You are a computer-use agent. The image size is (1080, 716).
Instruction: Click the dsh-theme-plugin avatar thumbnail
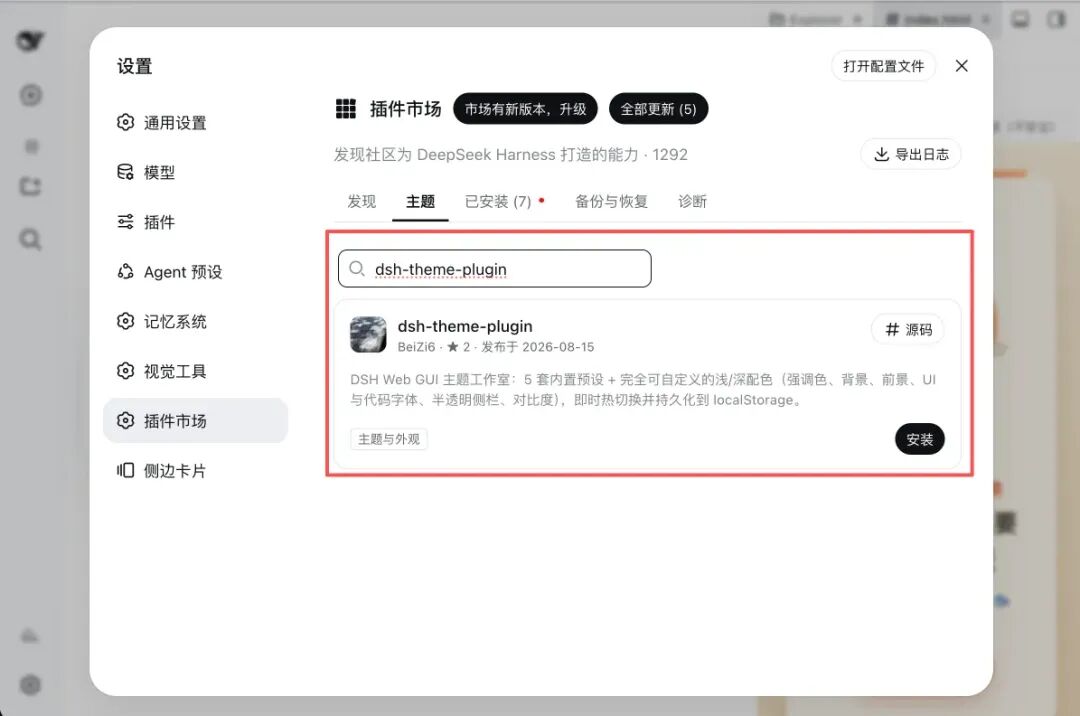368,335
